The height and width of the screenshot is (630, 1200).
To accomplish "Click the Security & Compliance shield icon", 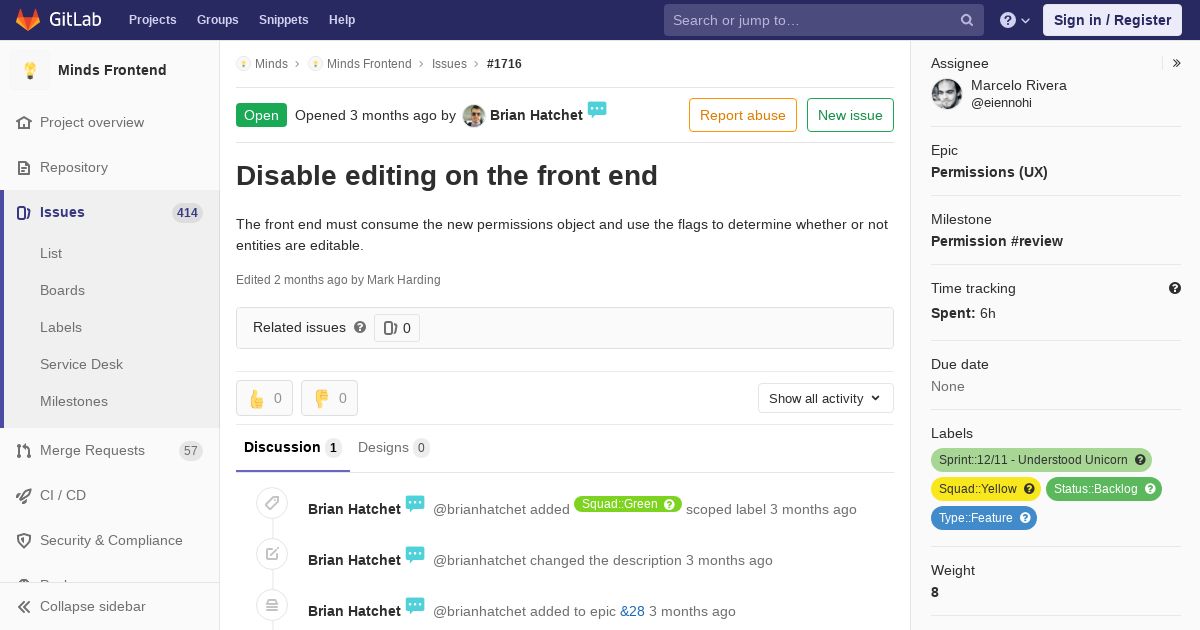I will [24, 540].
